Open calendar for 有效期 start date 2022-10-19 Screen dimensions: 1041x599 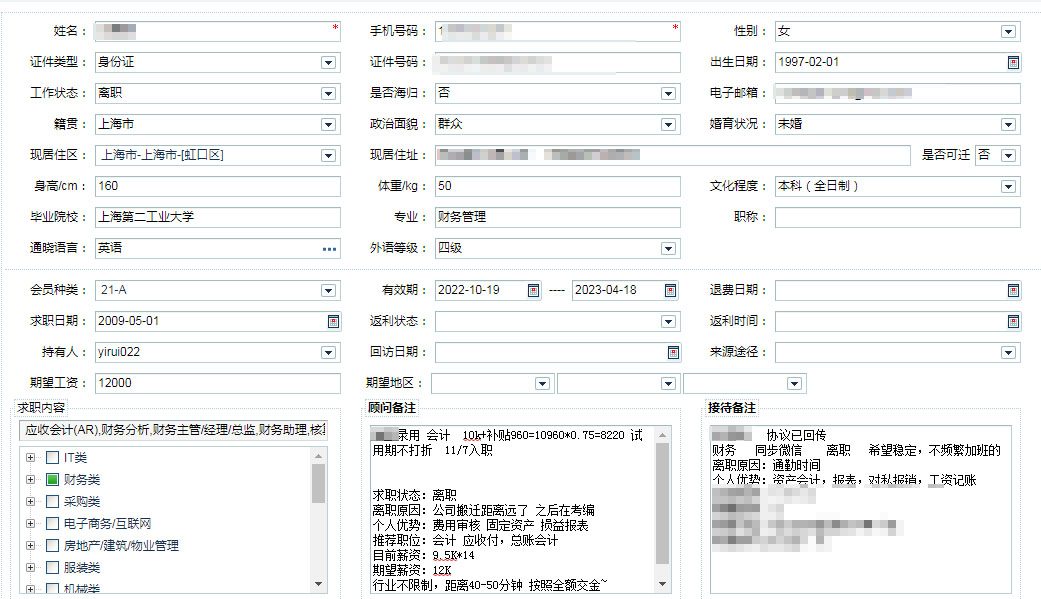pos(533,290)
